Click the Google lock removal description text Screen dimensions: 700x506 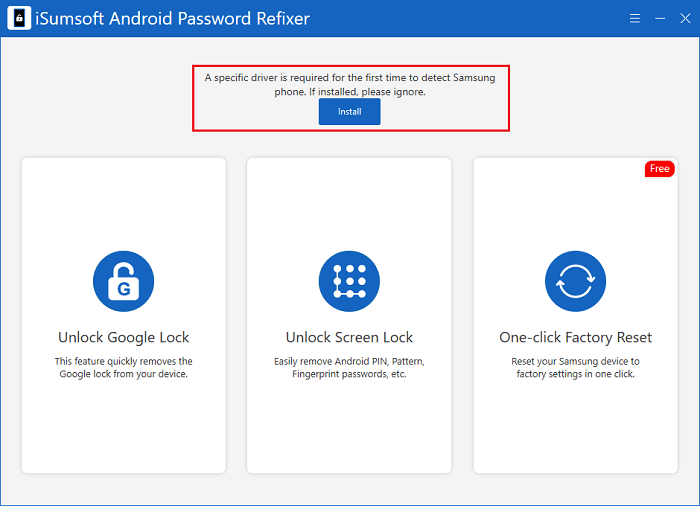click(x=124, y=368)
